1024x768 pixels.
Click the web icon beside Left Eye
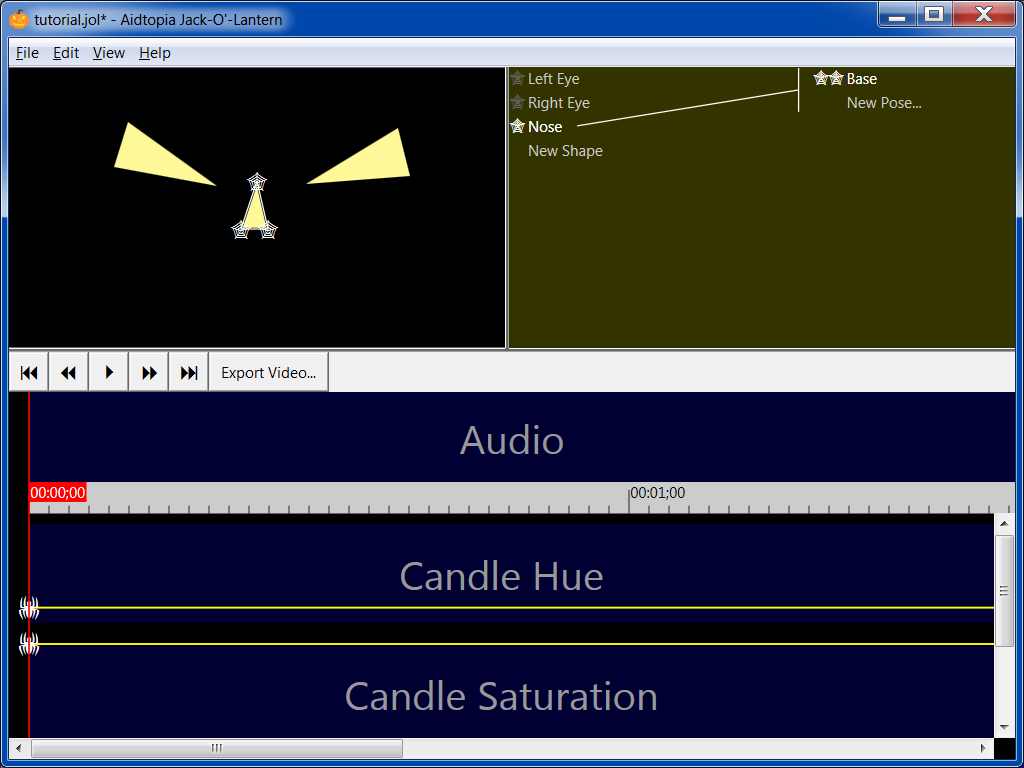(517, 78)
